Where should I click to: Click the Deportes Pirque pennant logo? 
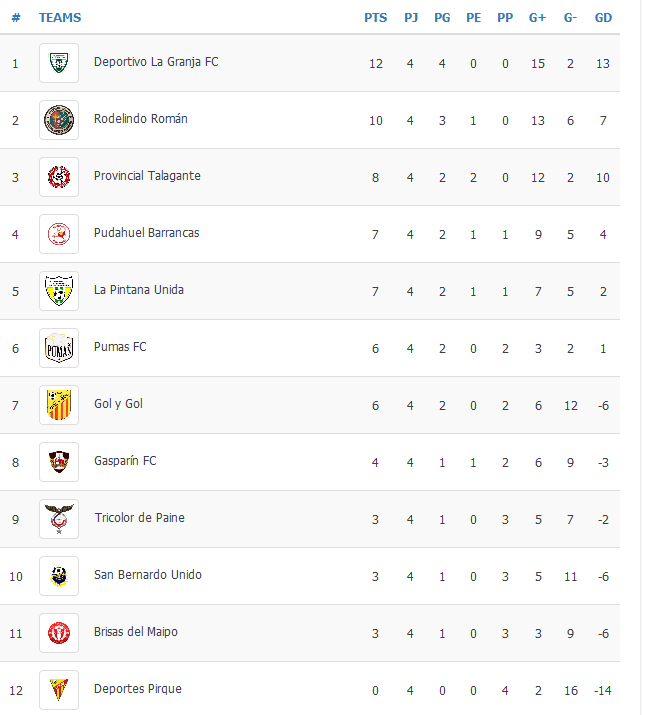coord(59,690)
